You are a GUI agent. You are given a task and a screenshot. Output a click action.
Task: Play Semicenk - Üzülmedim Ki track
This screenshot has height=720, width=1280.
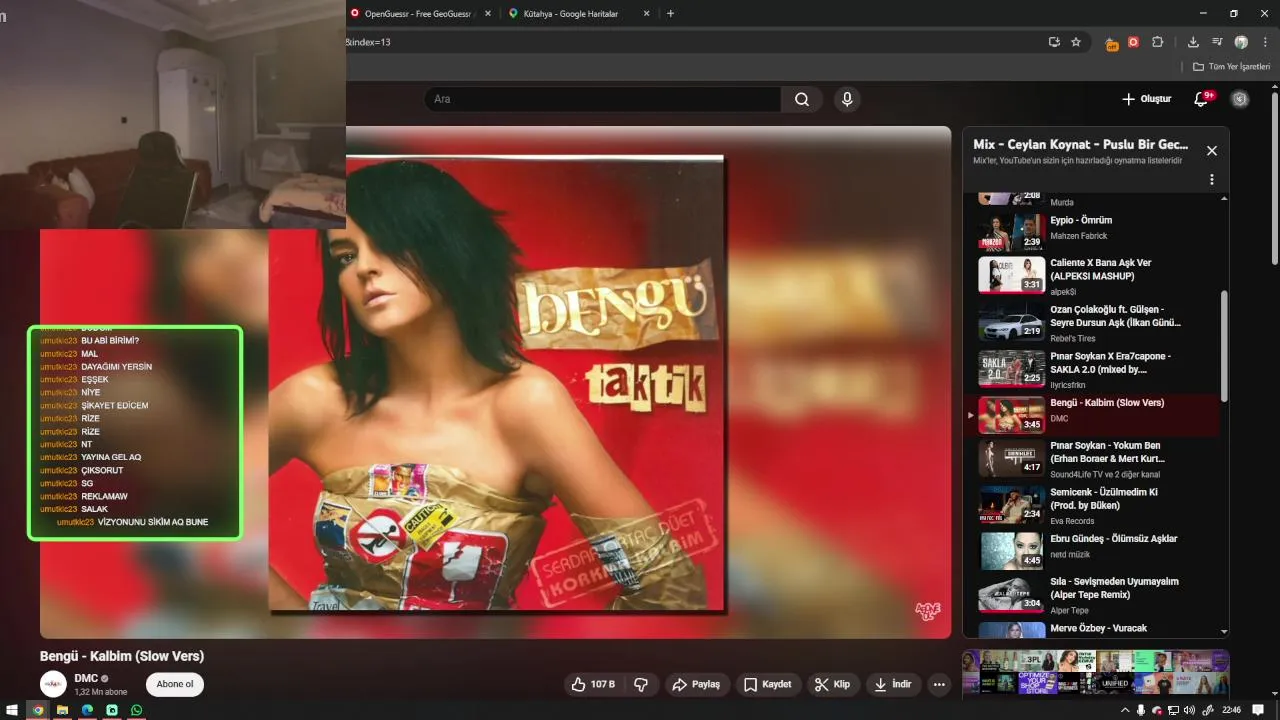(x=1096, y=506)
